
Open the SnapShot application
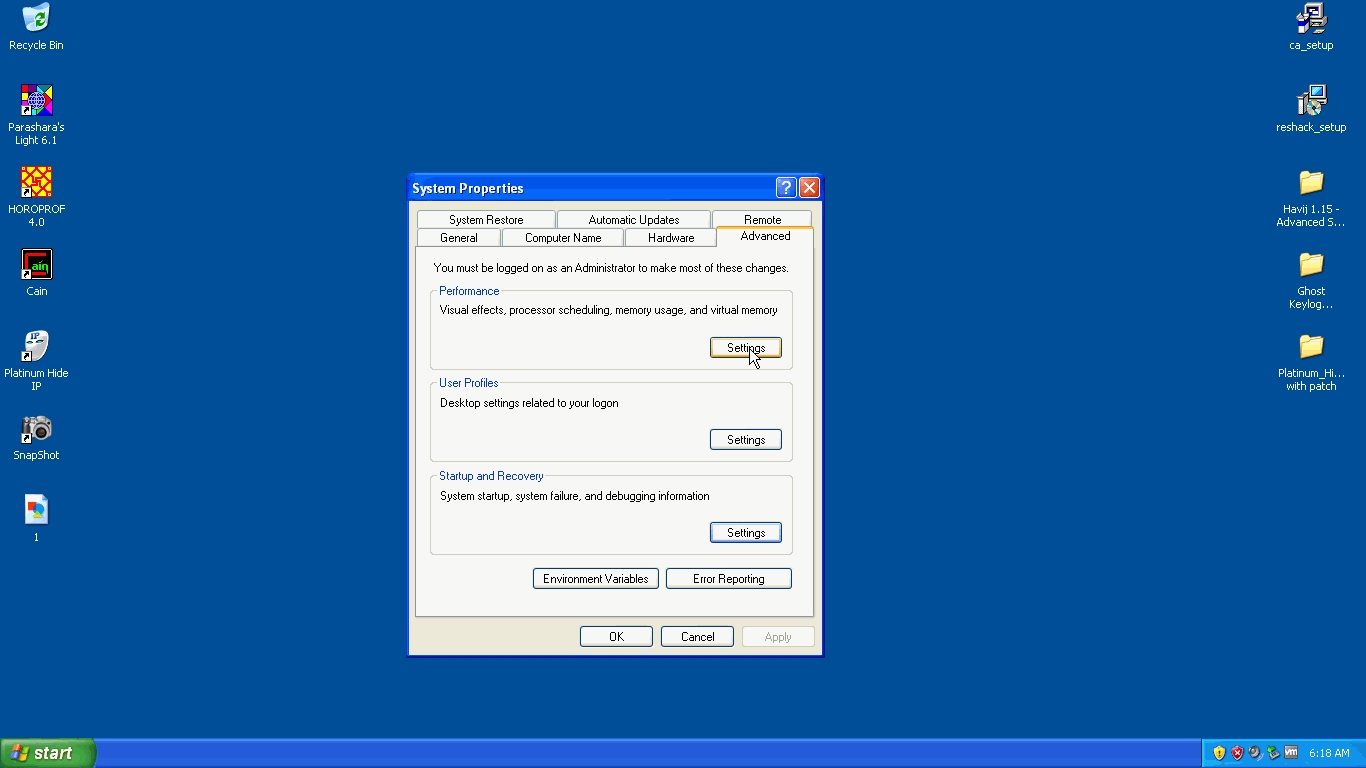36,427
